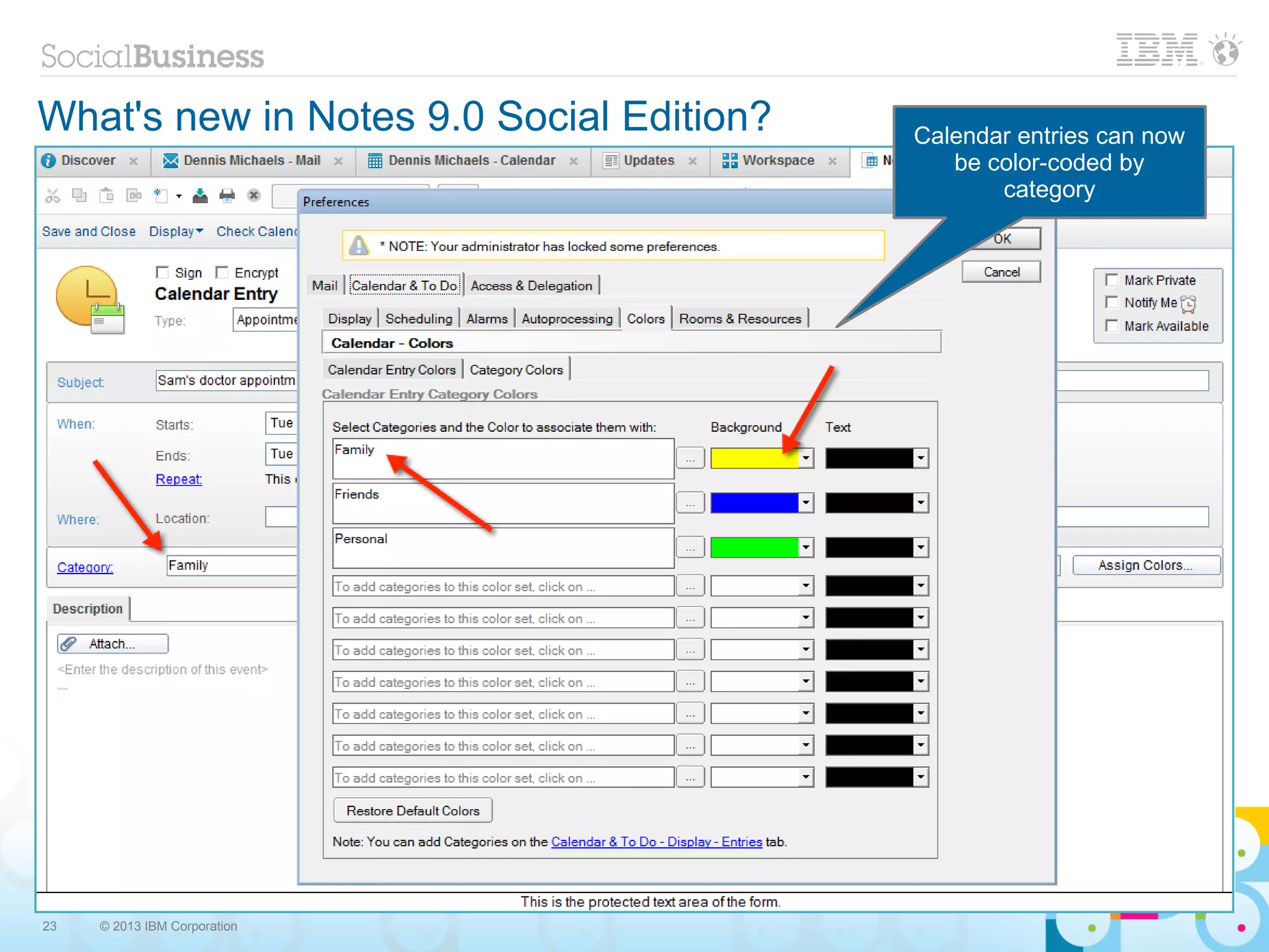Select the Access & Delegation tab
Screen dimensions: 1269x952
click(532, 286)
